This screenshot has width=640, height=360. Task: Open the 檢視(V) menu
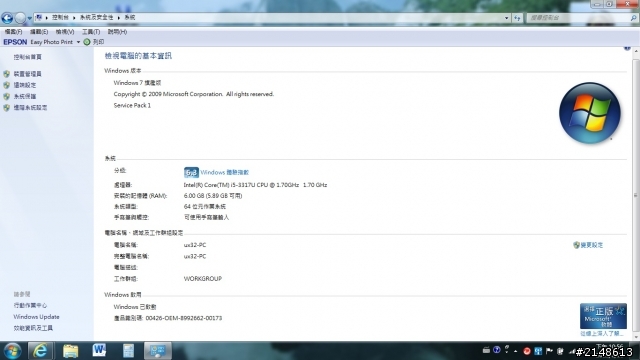(x=65, y=31)
